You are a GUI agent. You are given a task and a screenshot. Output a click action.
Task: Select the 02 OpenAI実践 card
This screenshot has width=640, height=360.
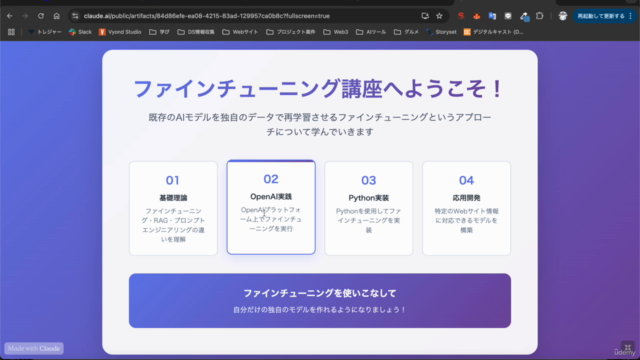click(271, 207)
